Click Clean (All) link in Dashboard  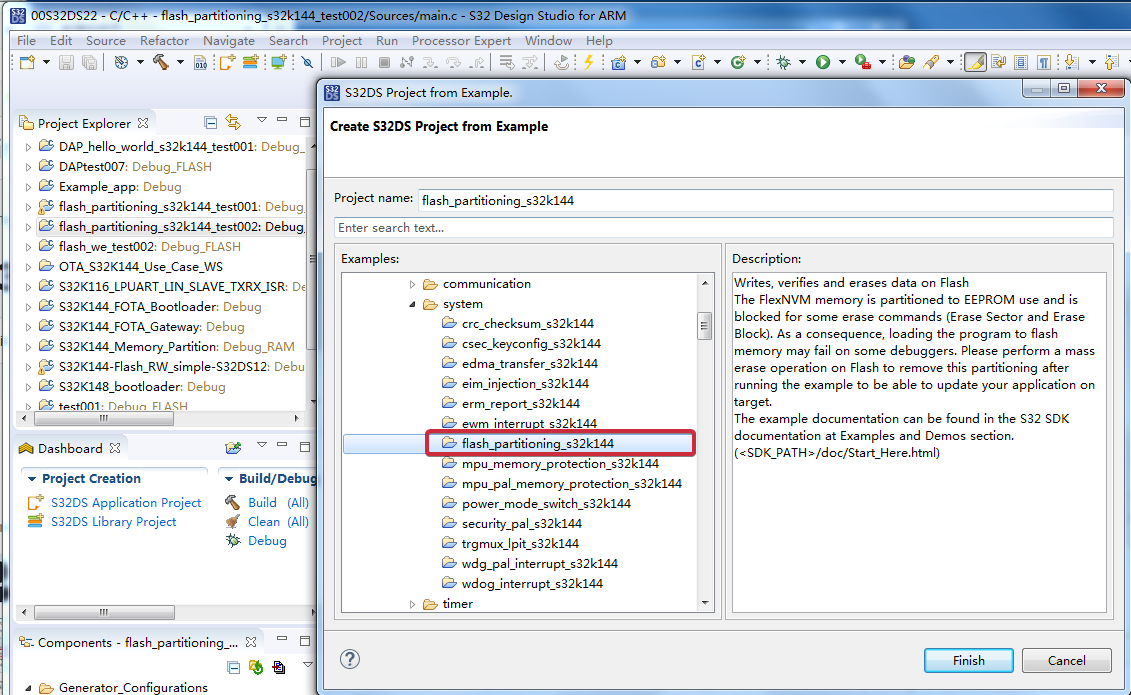[x=278, y=521]
